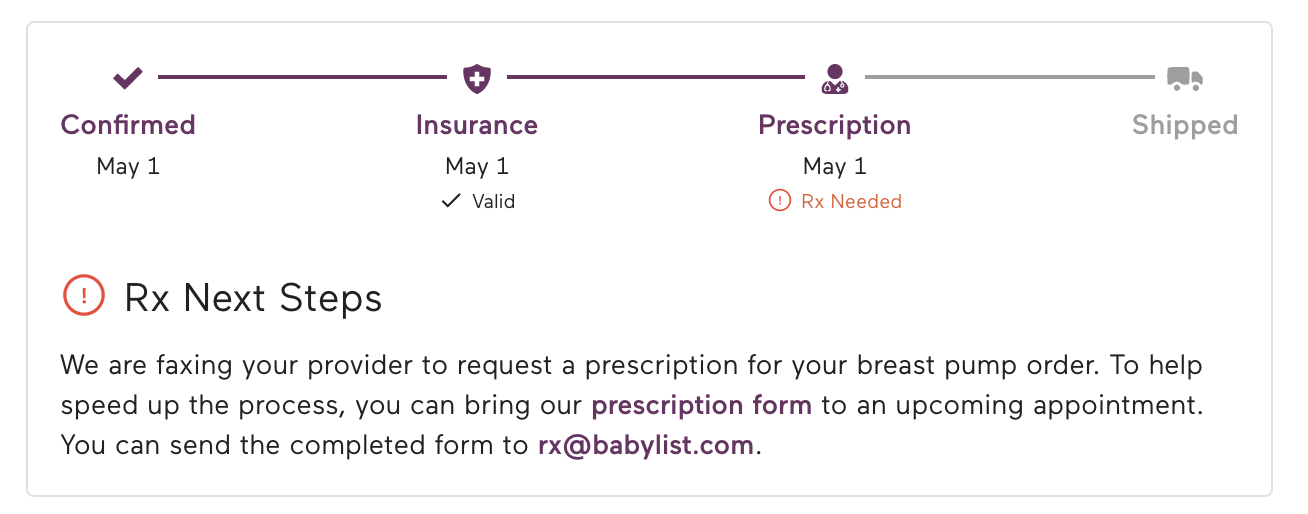The width and height of the screenshot is (1308, 514).
Task: Click the Confirmed checkmark icon
Action: pos(128,77)
